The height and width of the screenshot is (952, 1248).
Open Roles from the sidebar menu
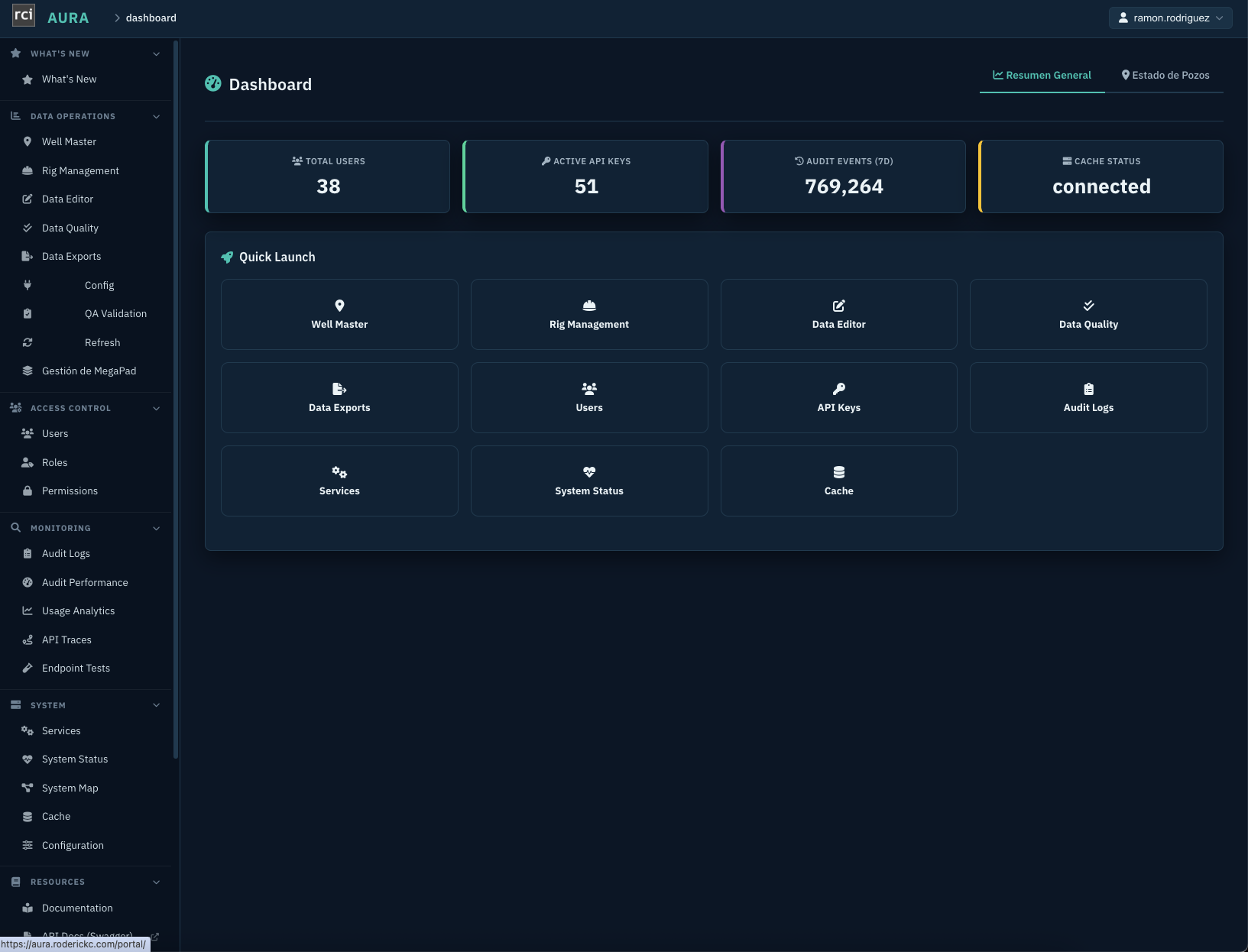[55, 462]
